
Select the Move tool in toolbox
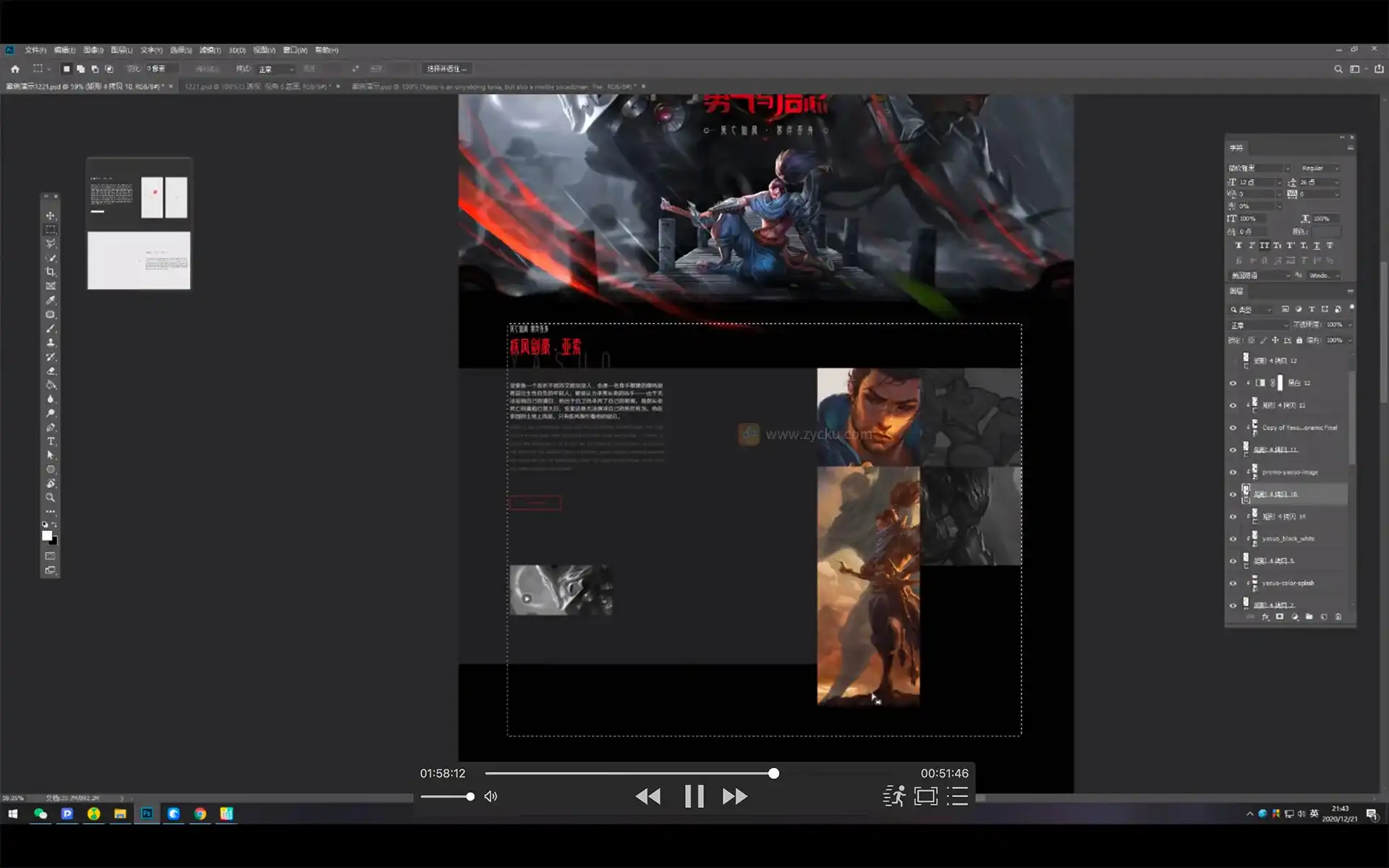[50, 216]
